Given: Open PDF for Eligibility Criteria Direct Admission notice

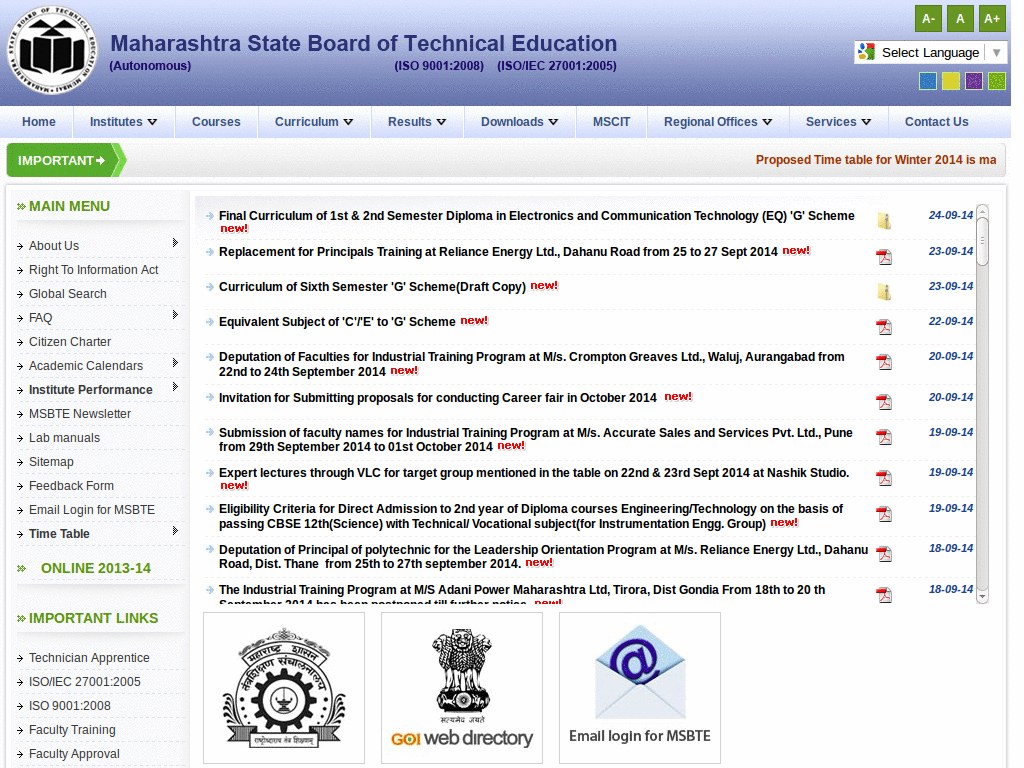Looking at the screenshot, I should pos(884,514).
